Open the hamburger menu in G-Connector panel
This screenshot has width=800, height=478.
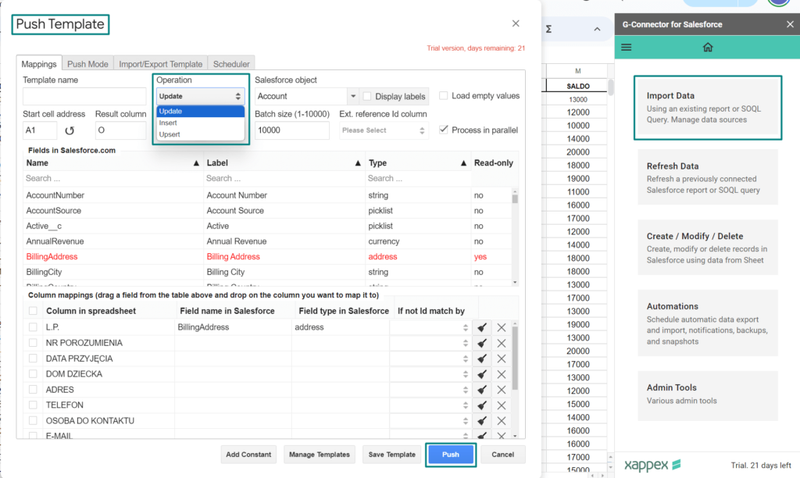click(626, 47)
